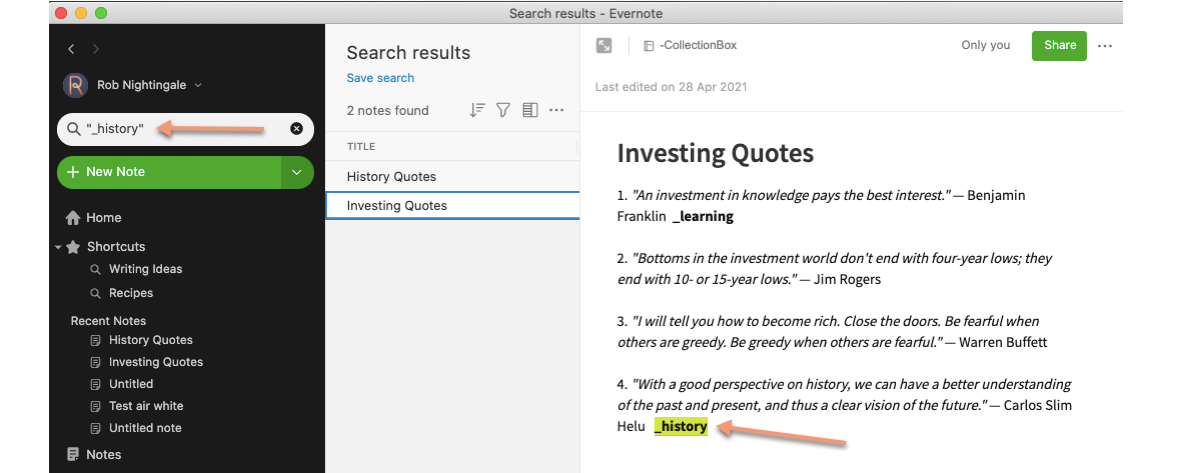This screenshot has height=473, width=1200.
Task: Share the current note
Action: [1059, 45]
